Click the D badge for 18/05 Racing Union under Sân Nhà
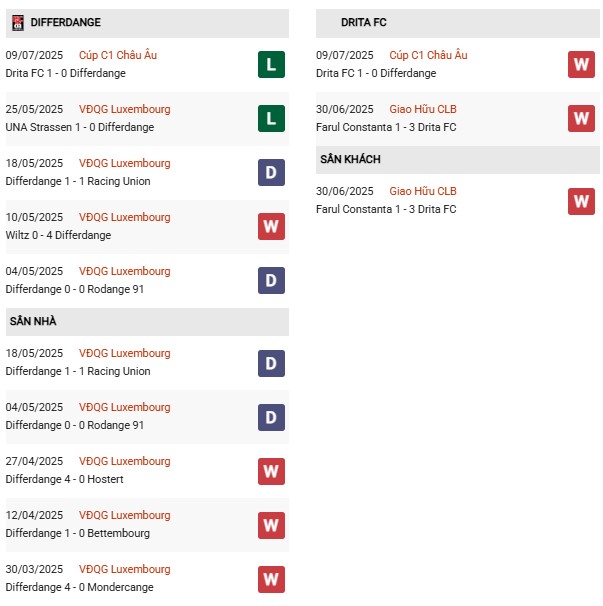Viewport: 603px width, 606px height. click(271, 363)
